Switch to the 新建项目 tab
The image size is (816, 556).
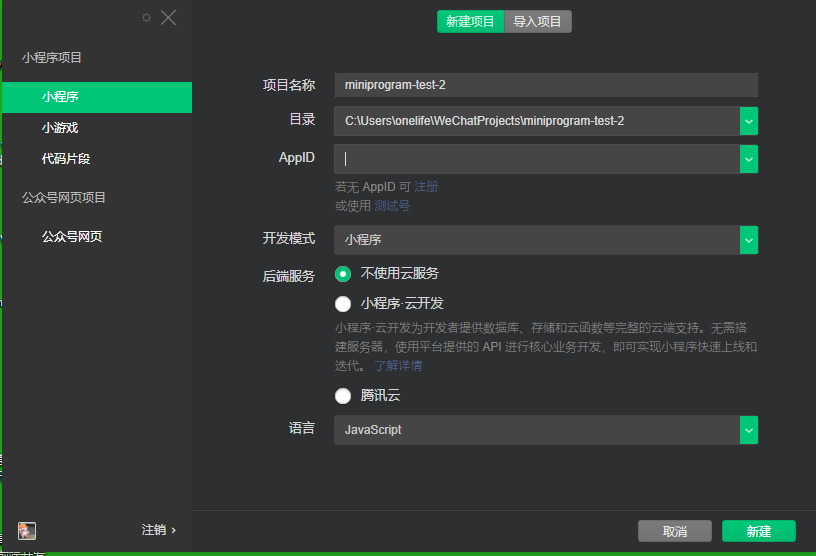pyautogui.click(x=470, y=21)
